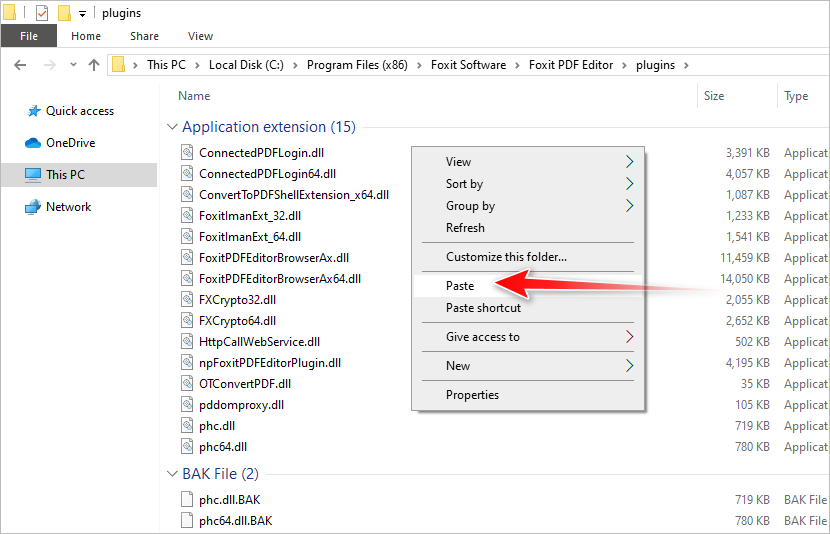Screen dimensions: 830x534
Task: Click the New folder icon in title bar
Action: tap(64, 13)
